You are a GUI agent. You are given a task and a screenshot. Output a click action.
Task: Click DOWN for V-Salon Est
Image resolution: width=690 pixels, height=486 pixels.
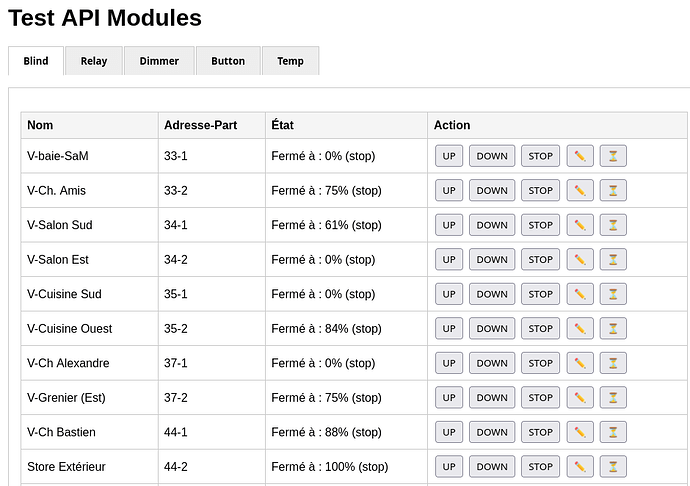click(x=492, y=260)
